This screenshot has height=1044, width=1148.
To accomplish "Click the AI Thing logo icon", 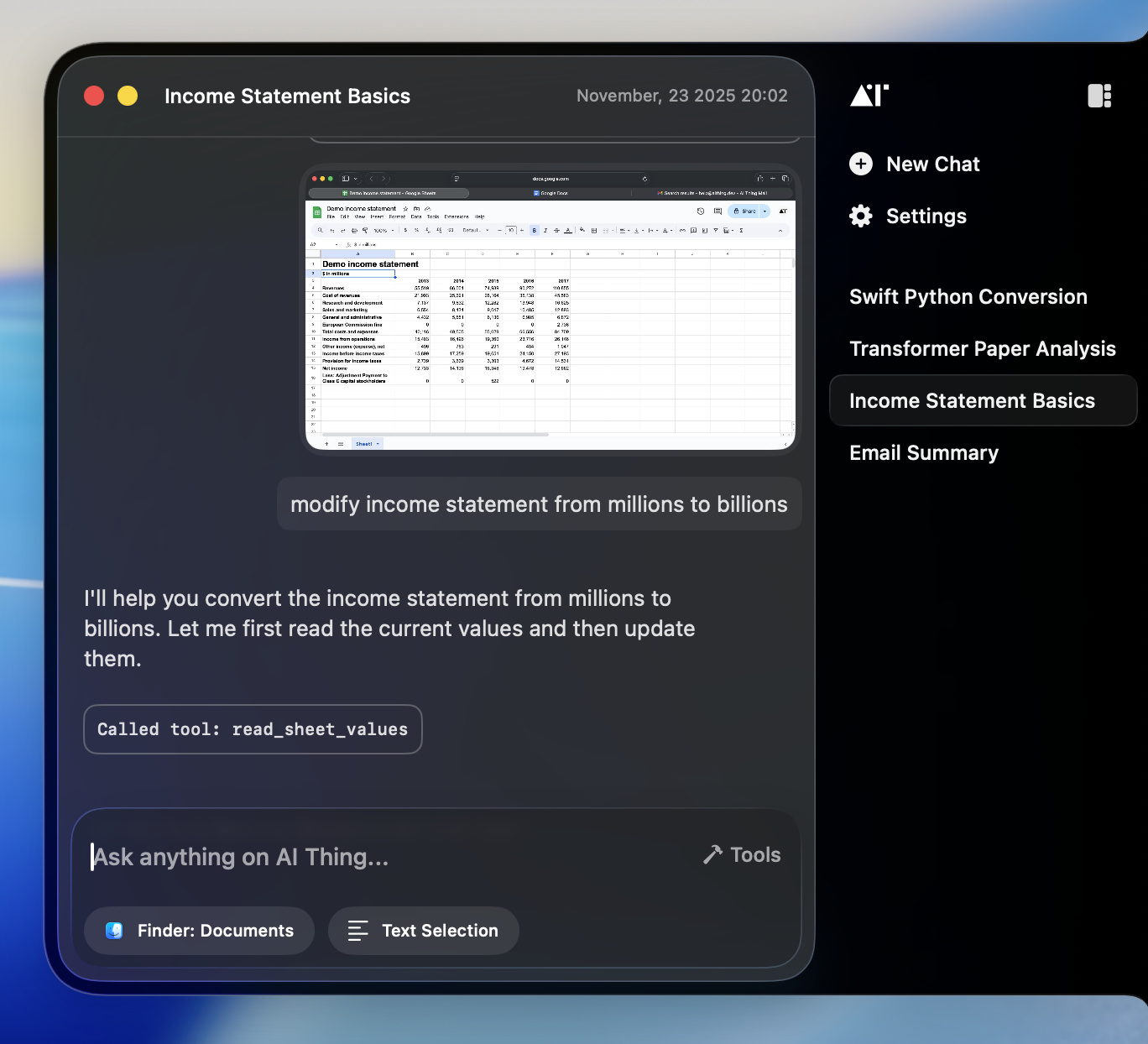I will [869, 96].
